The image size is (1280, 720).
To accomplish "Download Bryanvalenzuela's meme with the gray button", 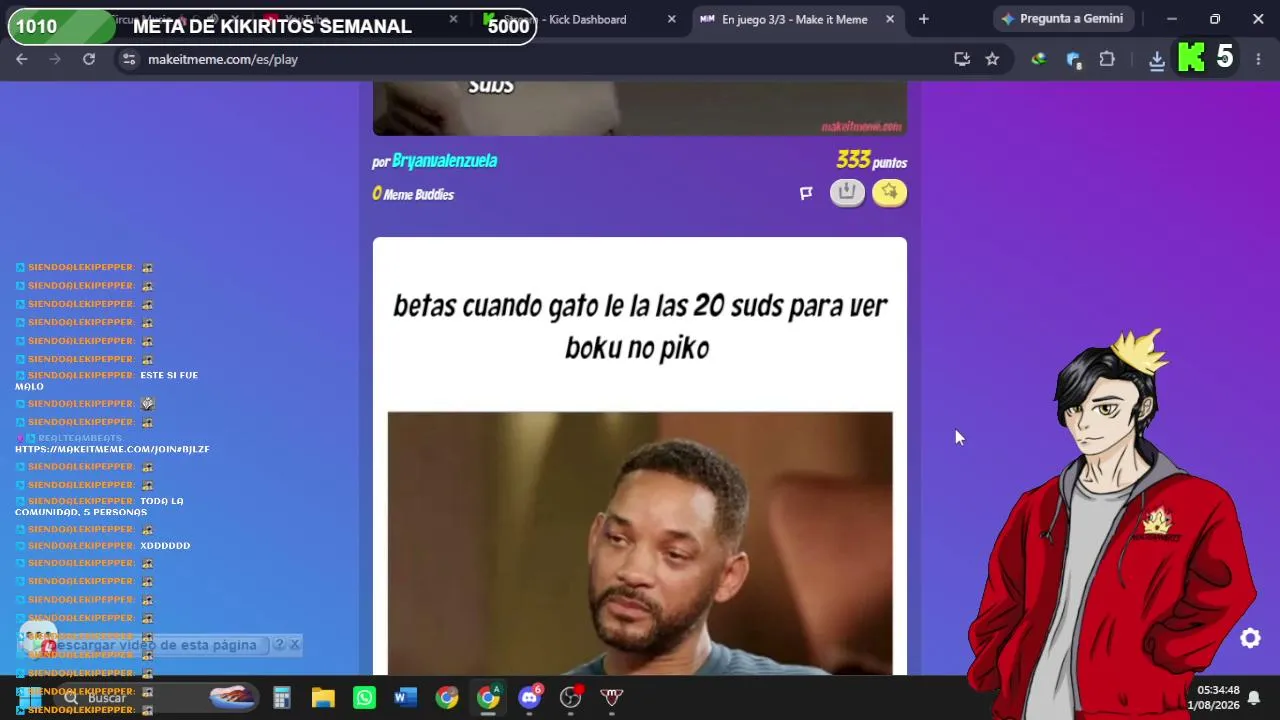I will [x=847, y=192].
